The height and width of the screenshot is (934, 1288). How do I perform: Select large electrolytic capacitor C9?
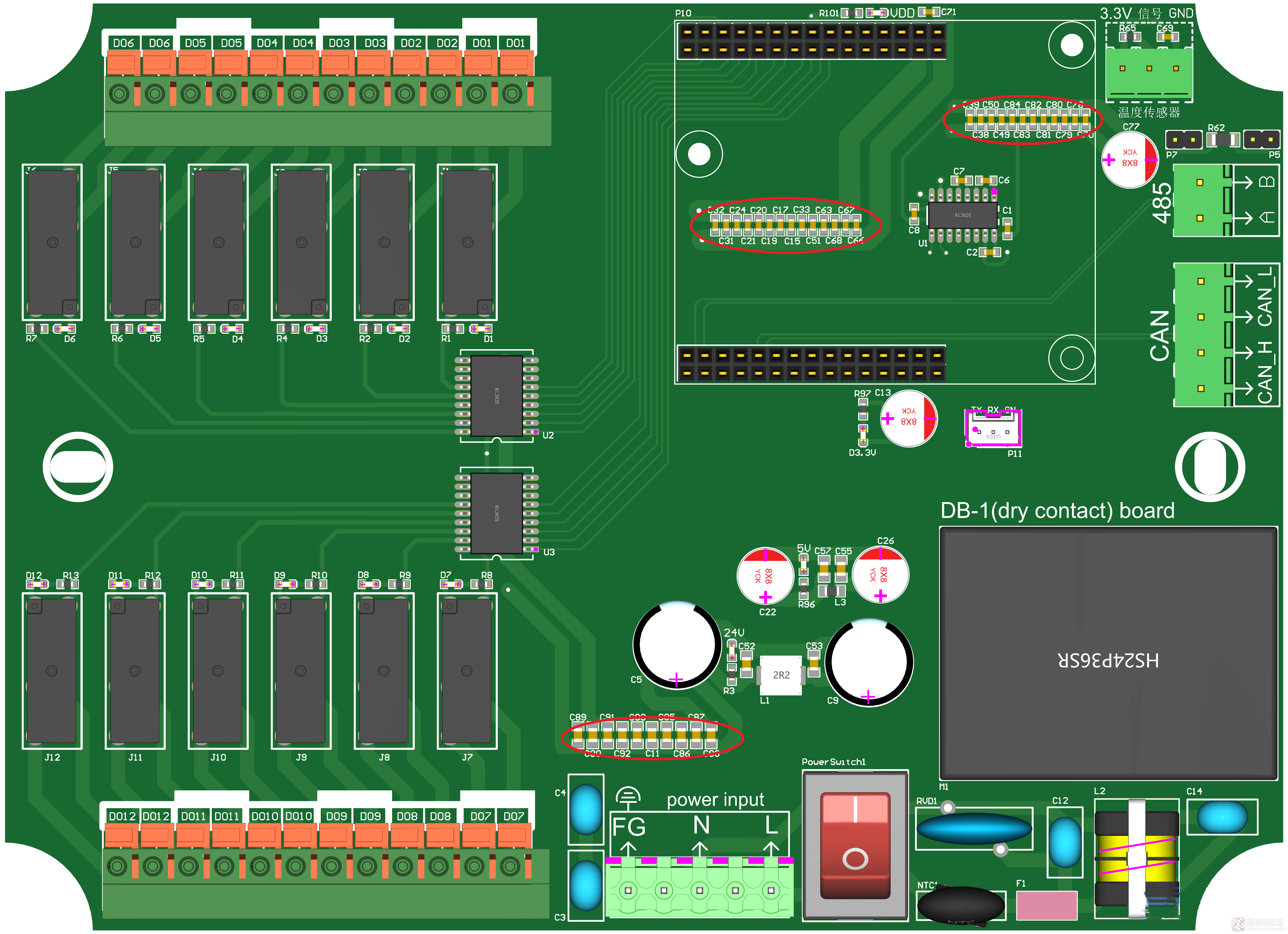pos(869,663)
